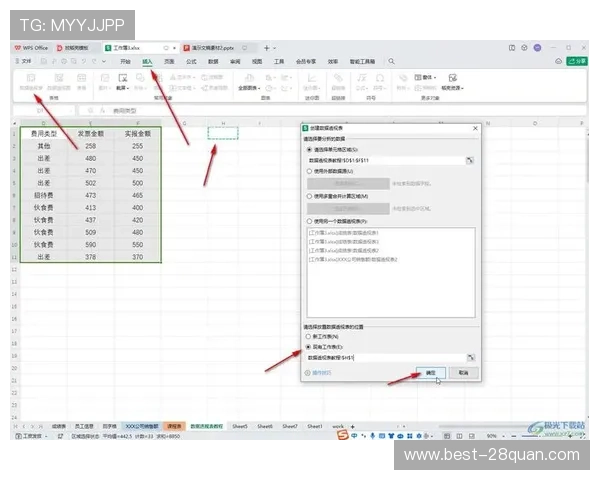The width and height of the screenshot is (600, 480).
Task: Click the cell with value 590
Action: [91, 245]
